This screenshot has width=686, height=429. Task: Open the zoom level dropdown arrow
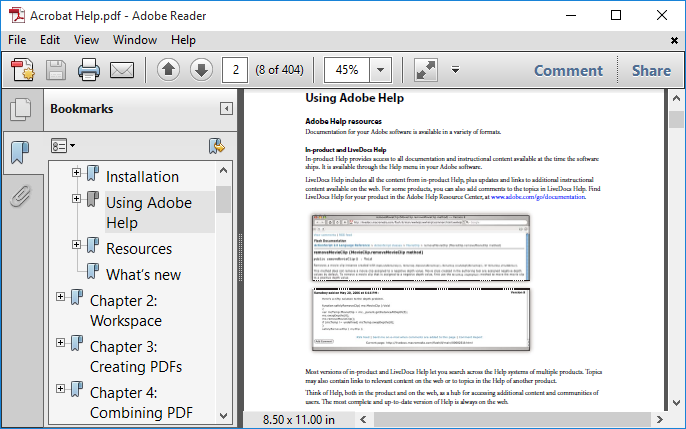(x=381, y=70)
